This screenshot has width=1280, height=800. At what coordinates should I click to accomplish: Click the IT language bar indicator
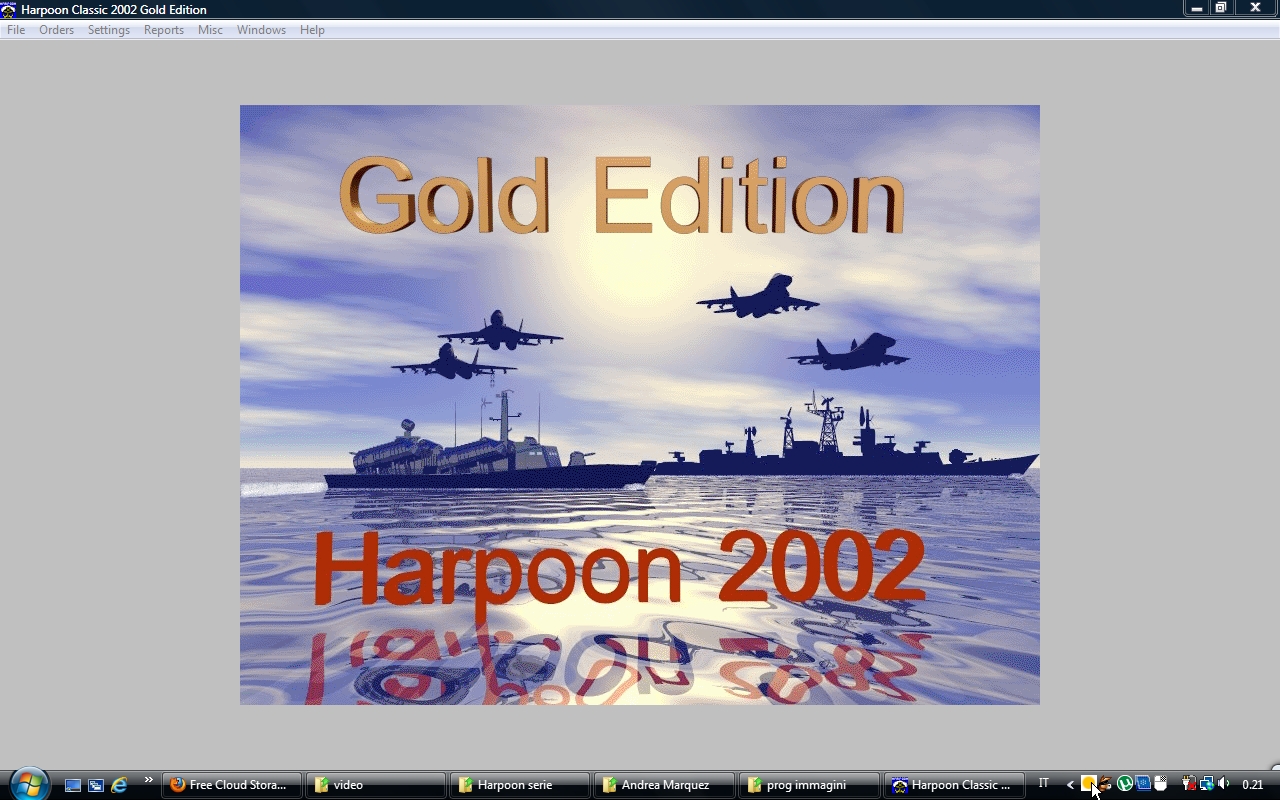[x=1044, y=784]
